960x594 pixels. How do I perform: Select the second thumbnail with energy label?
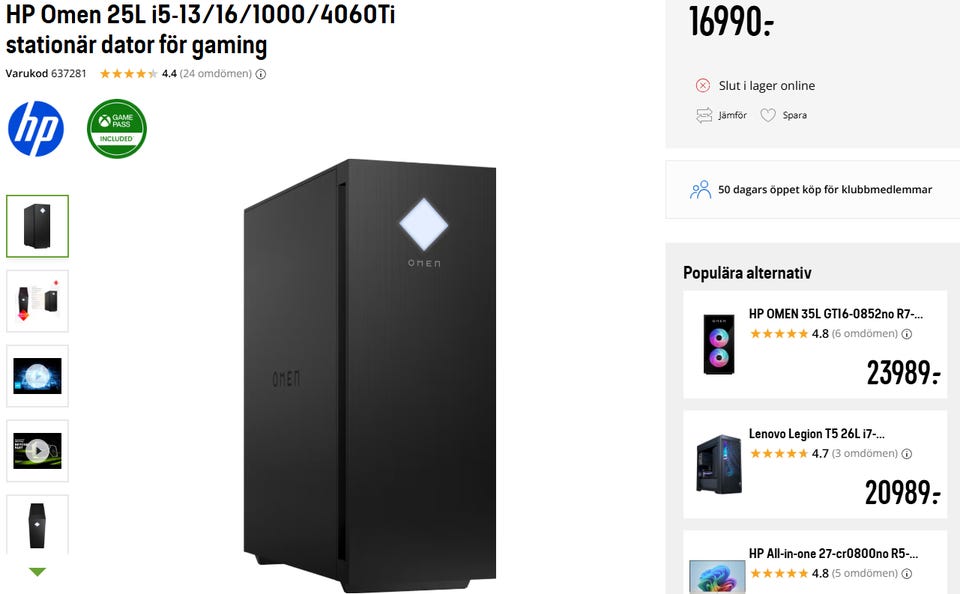pyautogui.click(x=37, y=301)
